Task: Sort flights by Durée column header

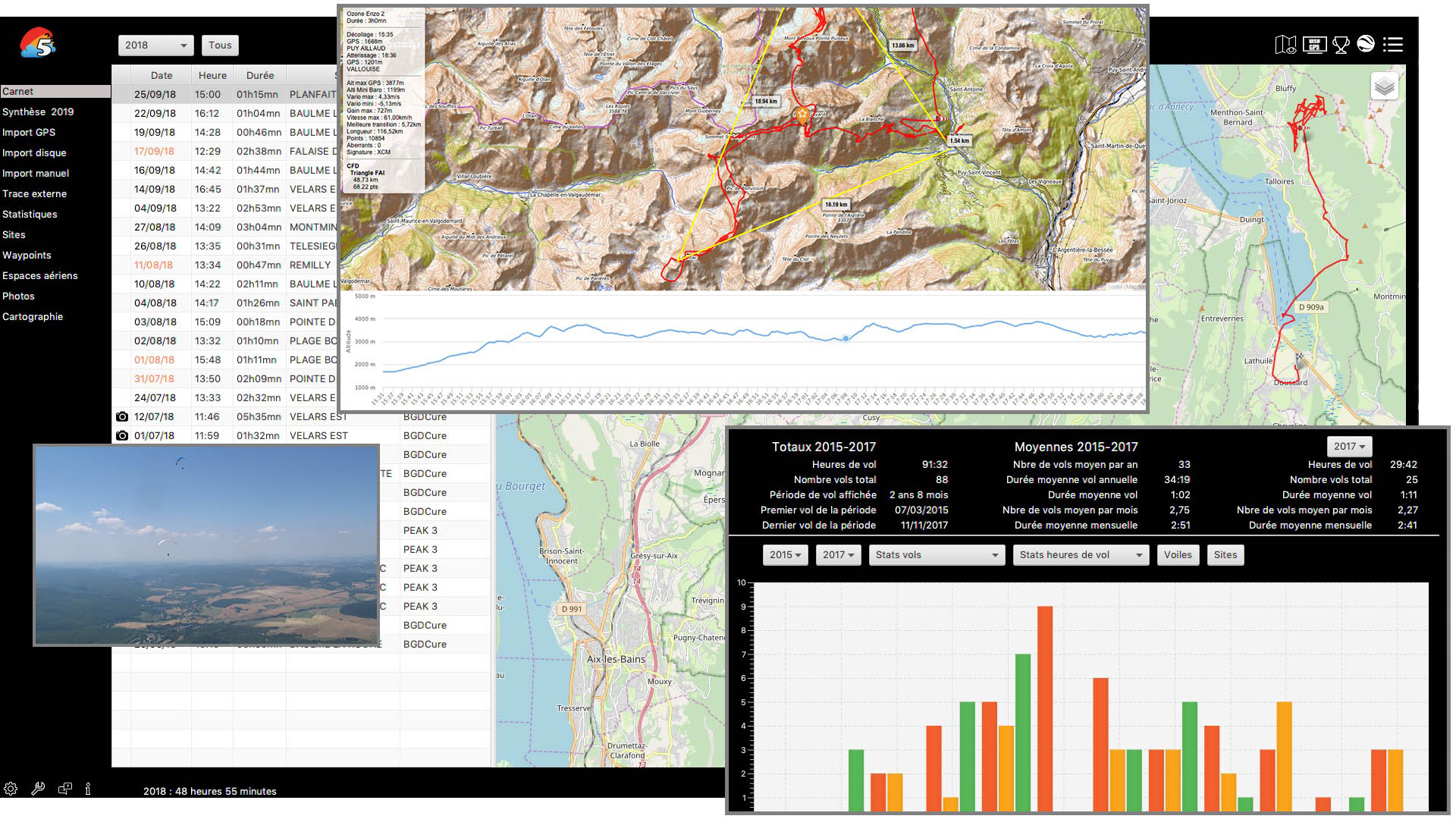Action: pyautogui.click(x=260, y=75)
